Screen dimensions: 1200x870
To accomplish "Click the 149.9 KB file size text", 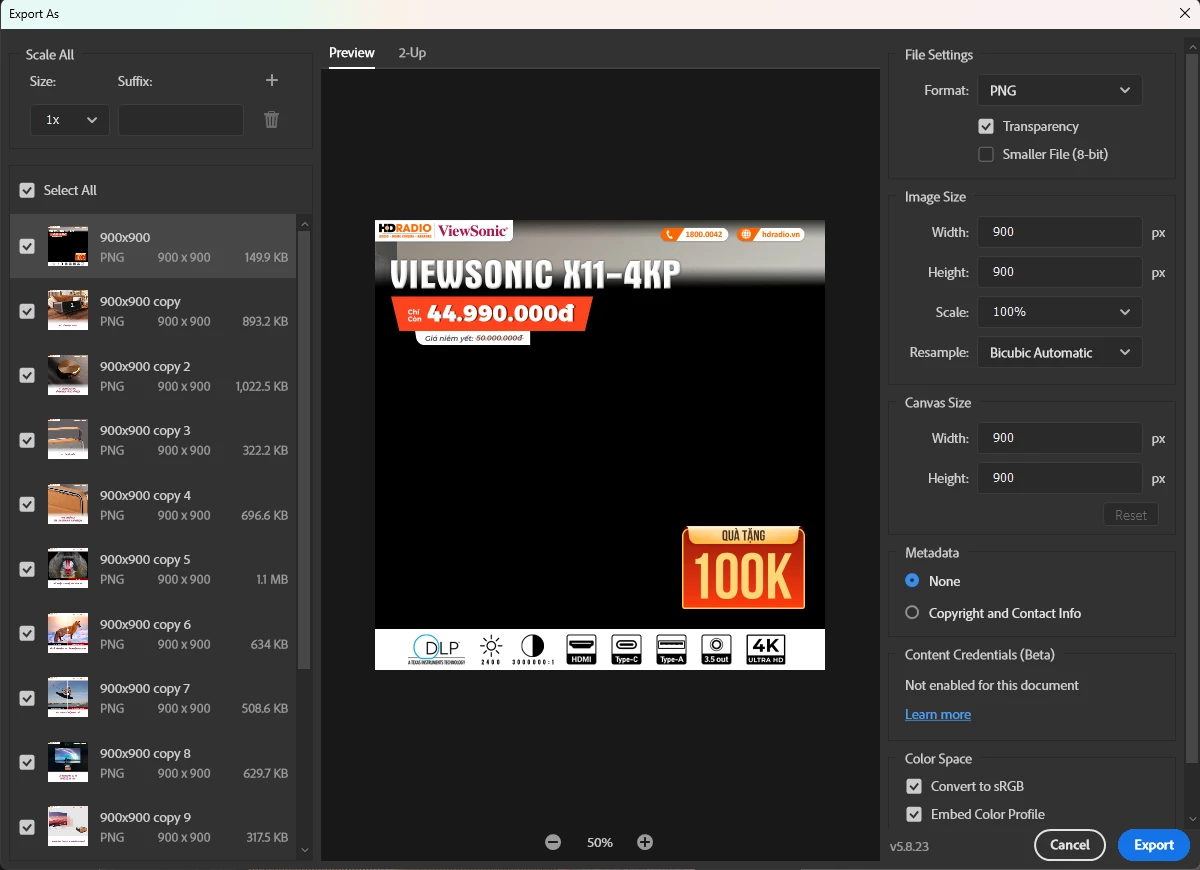I will point(266,257).
